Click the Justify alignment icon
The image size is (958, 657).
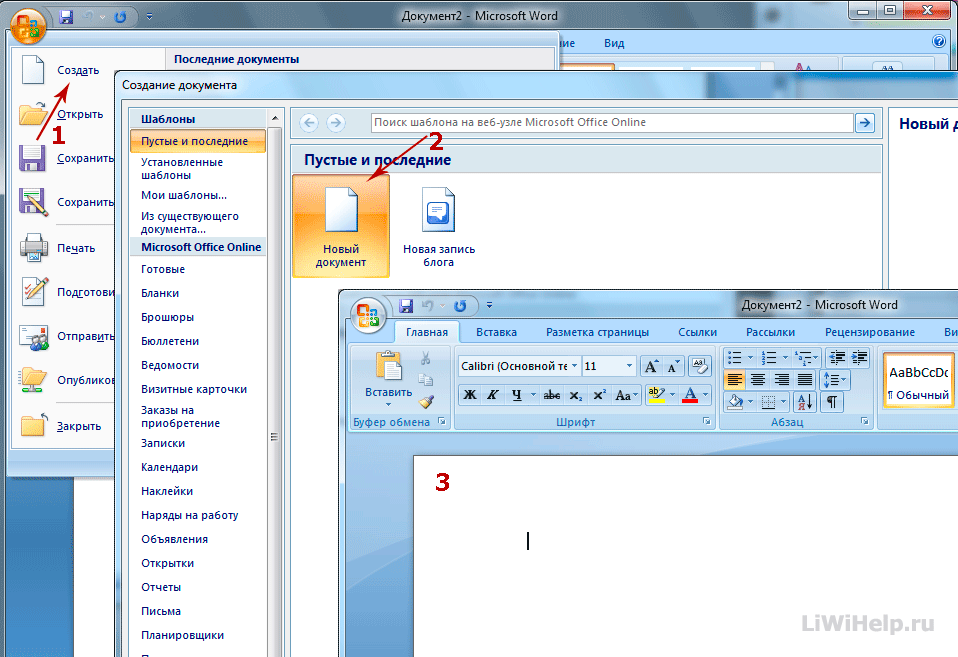[x=805, y=380]
